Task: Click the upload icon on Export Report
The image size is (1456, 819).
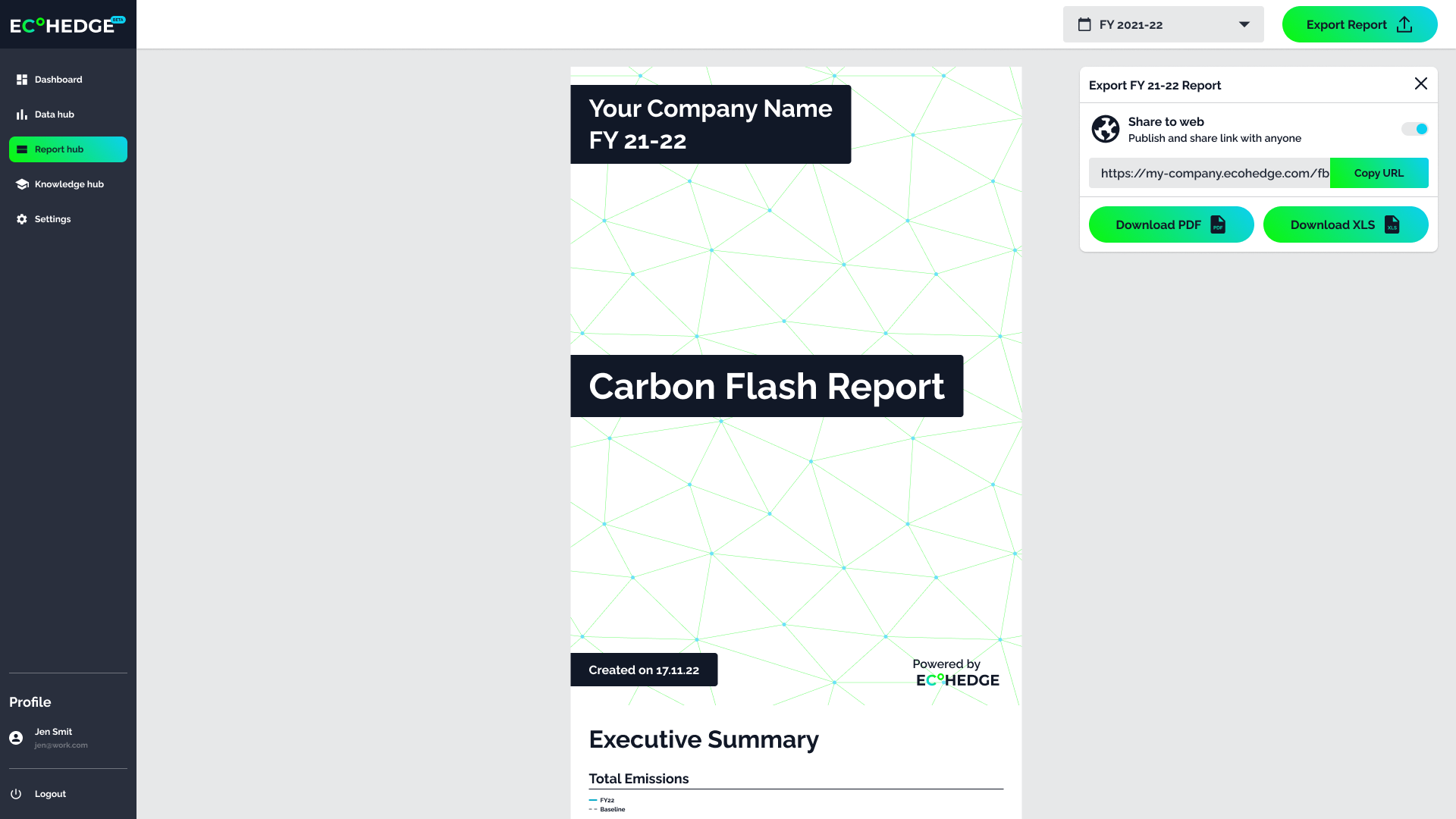Action: [1404, 24]
